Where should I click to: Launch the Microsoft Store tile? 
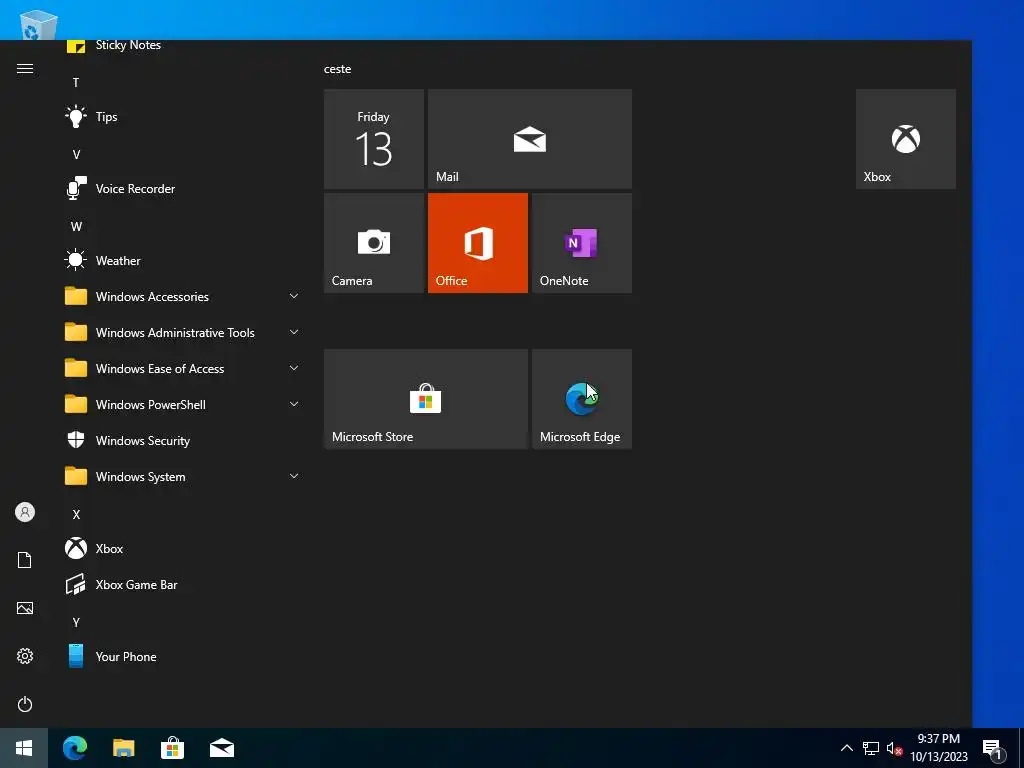pyautogui.click(x=426, y=399)
